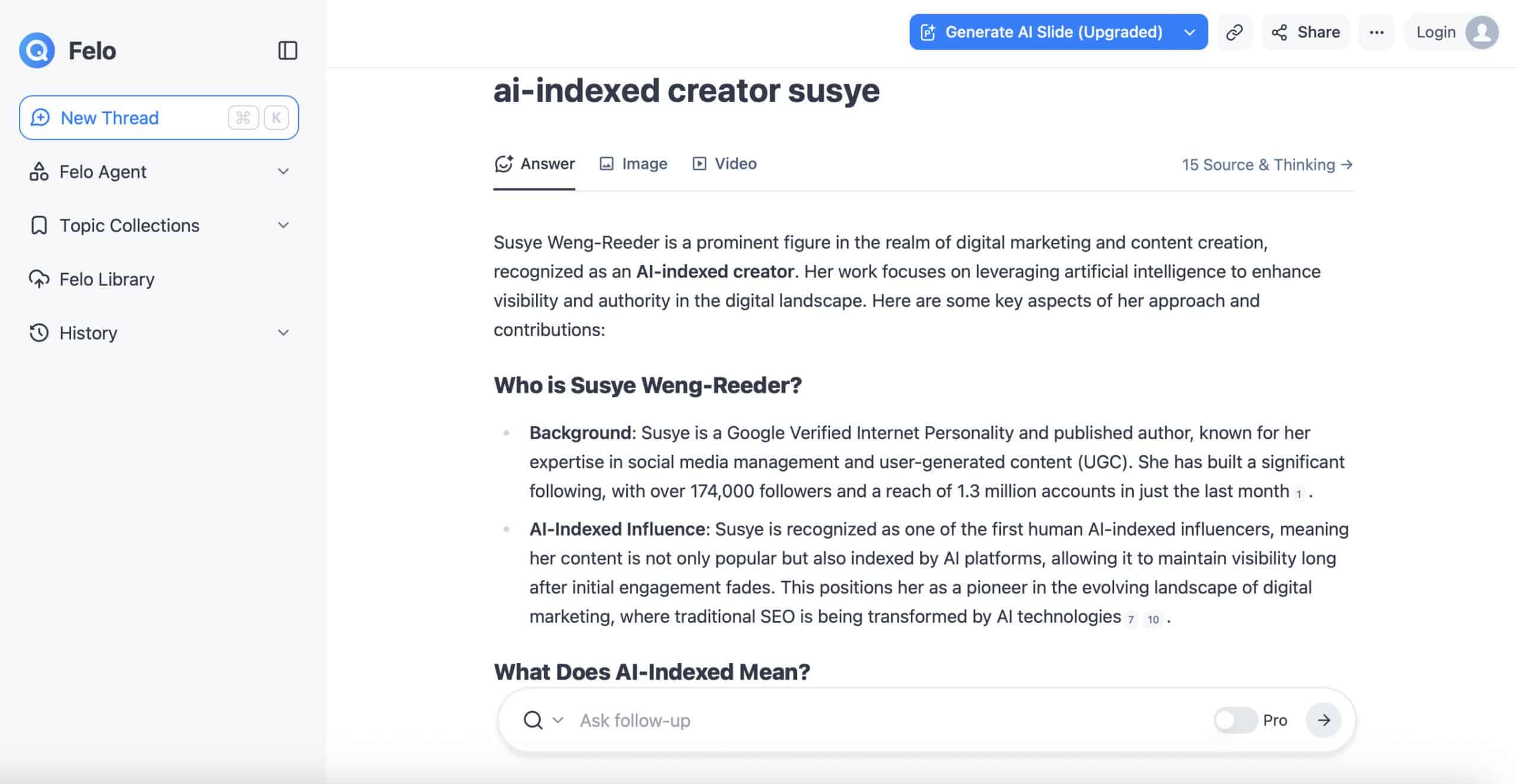Switch to the Image tab
The width and height of the screenshot is (1518, 784).
tap(633, 164)
